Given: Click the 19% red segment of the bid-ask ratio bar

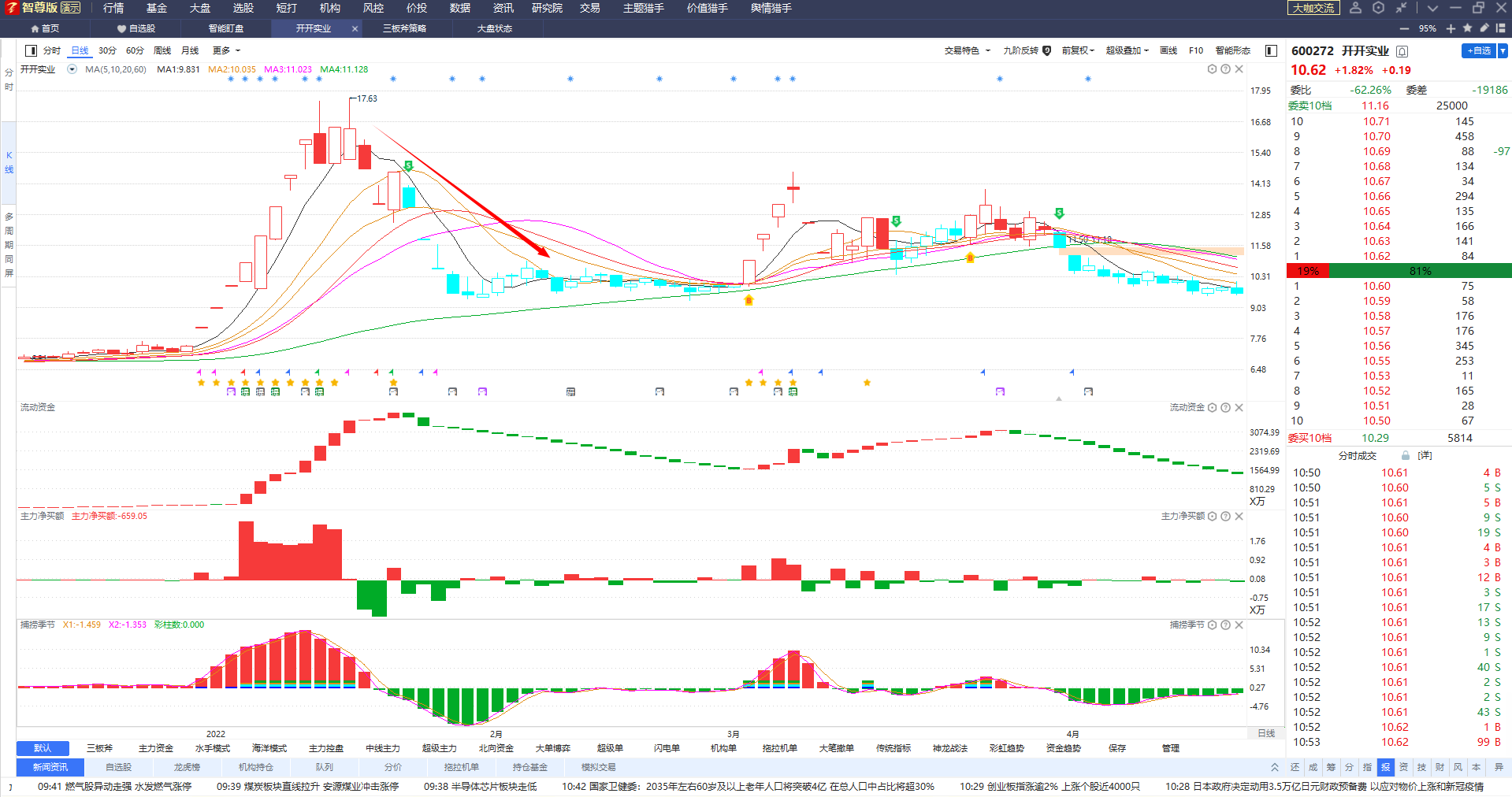Looking at the screenshot, I should pos(1308,271).
